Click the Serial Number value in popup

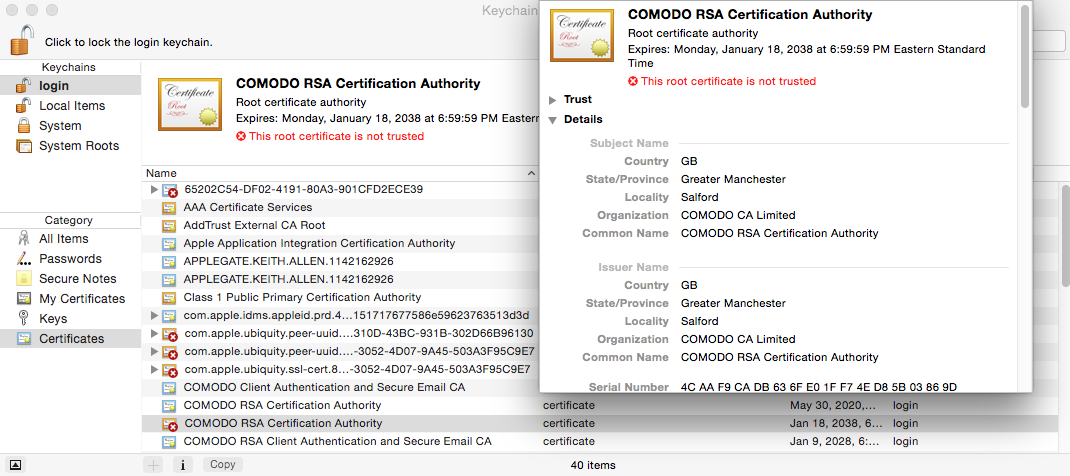coord(819,387)
